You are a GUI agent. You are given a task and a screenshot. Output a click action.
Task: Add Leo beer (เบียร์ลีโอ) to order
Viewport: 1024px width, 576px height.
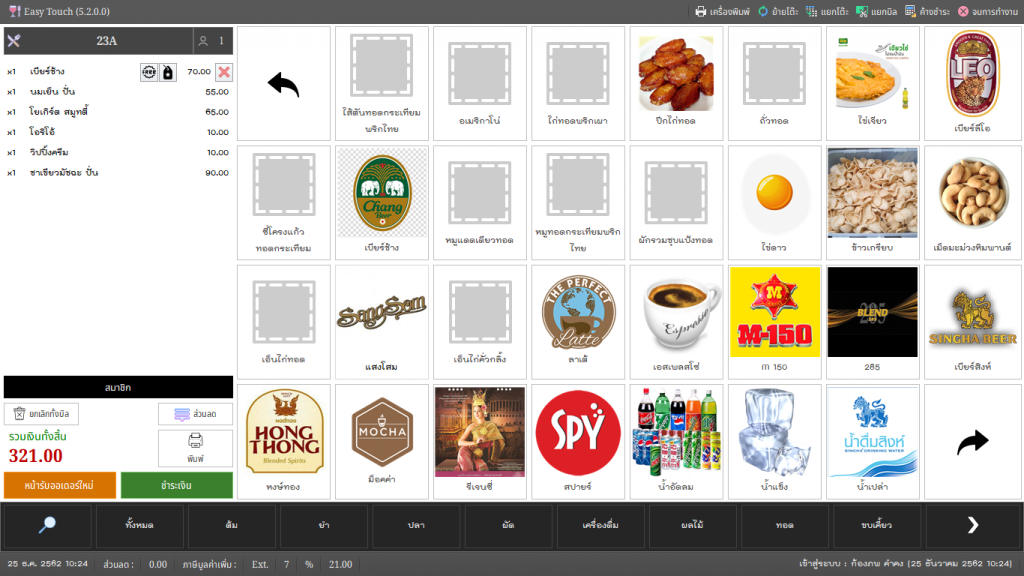pyautogui.click(x=972, y=84)
